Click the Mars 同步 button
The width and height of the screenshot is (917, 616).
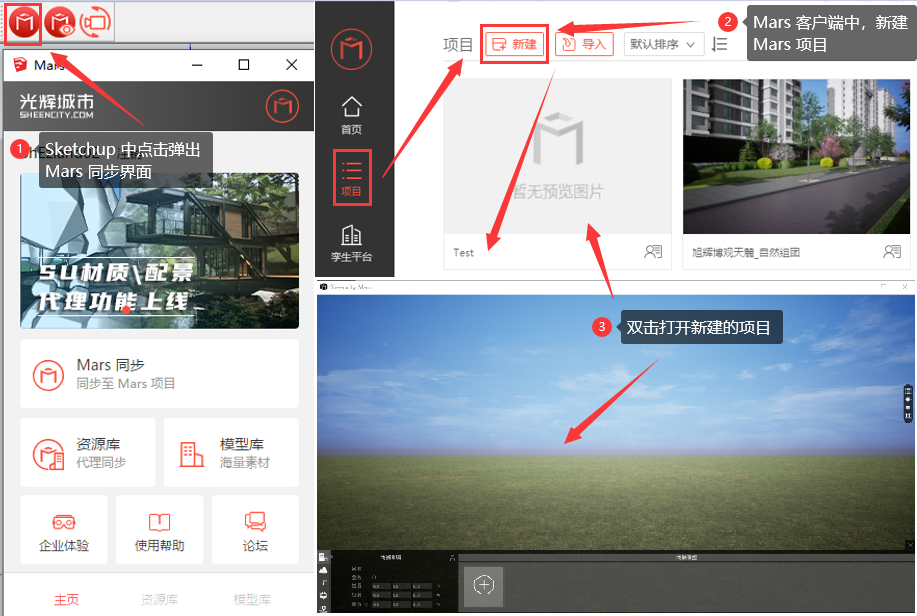pyautogui.click(x=160, y=373)
